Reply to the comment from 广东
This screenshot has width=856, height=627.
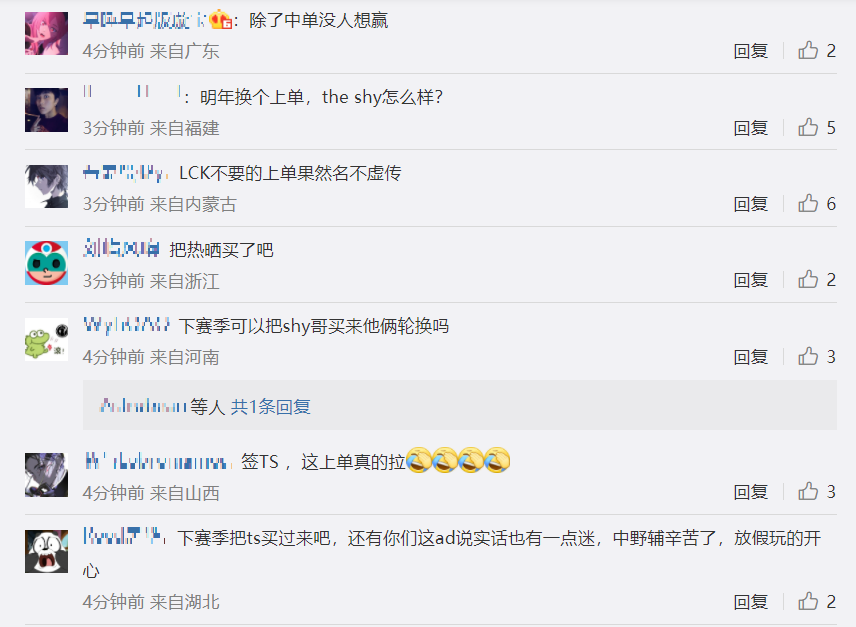click(751, 51)
